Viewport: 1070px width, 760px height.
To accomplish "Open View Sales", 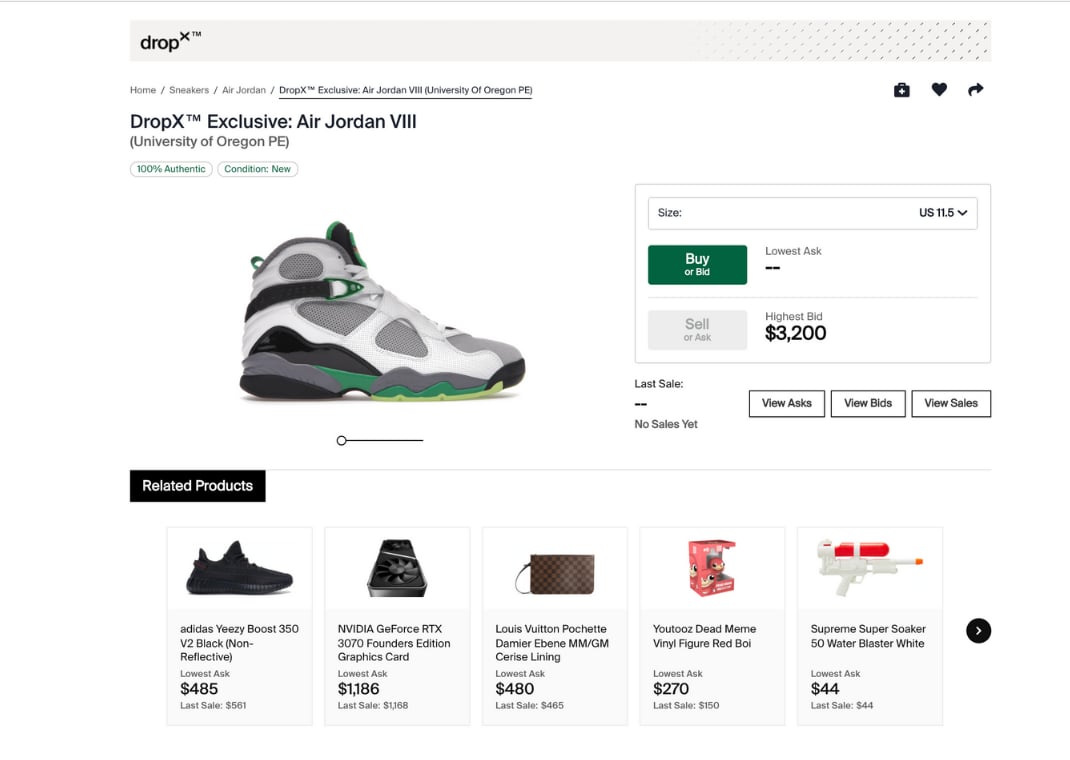I will pyautogui.click(x=951, y=403).
